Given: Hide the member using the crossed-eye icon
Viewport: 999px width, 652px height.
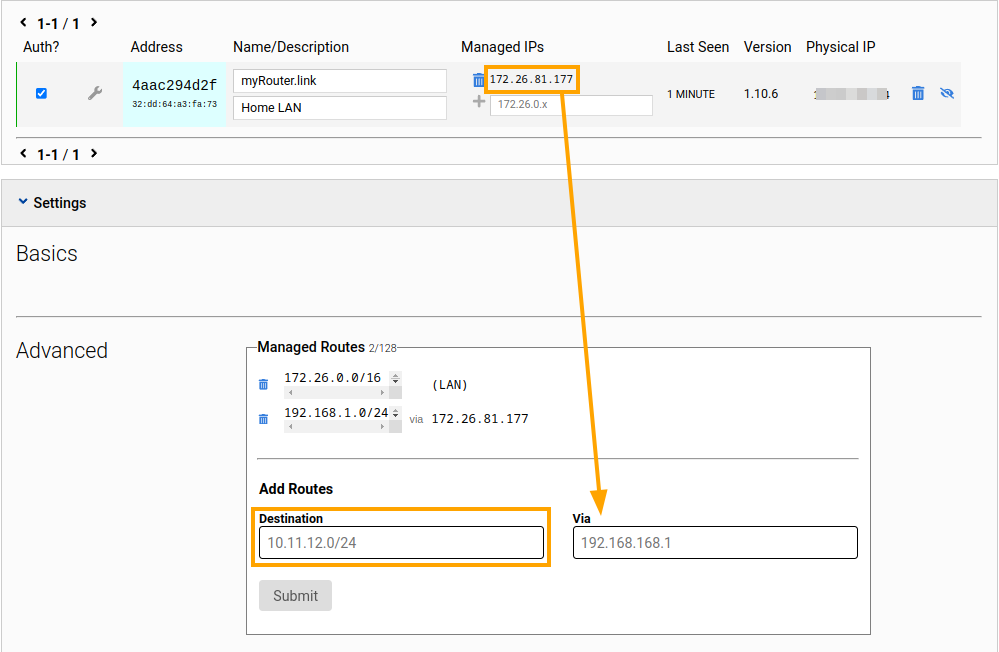Looking at the screenshot, I should pos(947,94).
